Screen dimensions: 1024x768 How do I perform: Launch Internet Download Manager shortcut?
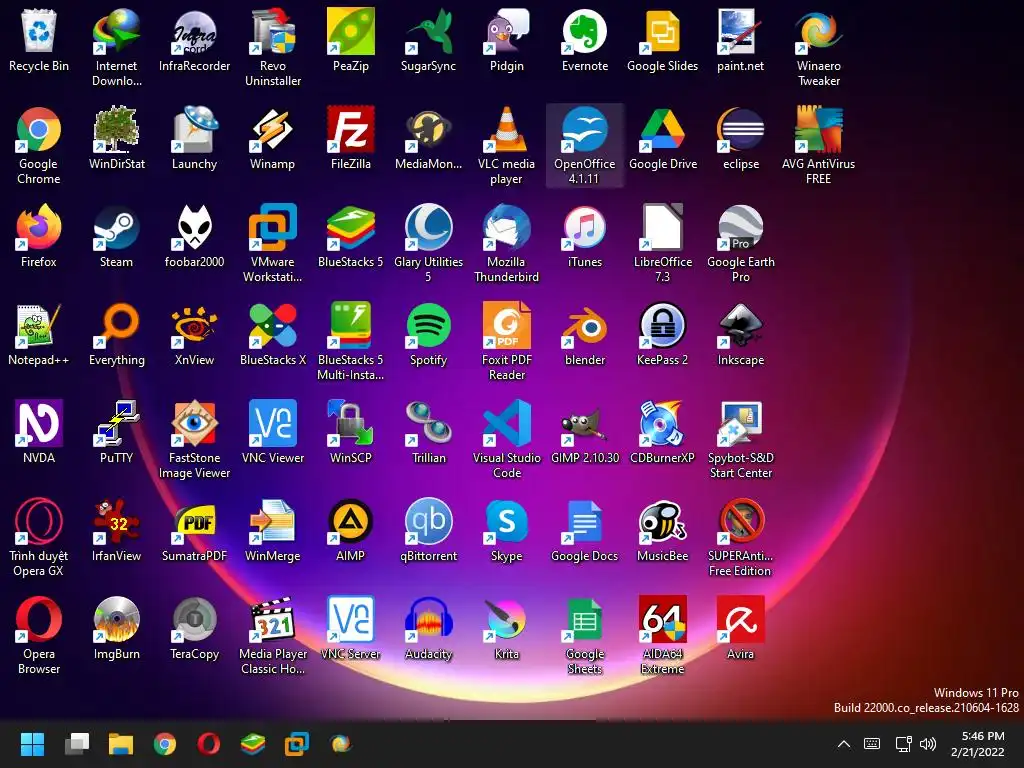click(x=116, y=33)
